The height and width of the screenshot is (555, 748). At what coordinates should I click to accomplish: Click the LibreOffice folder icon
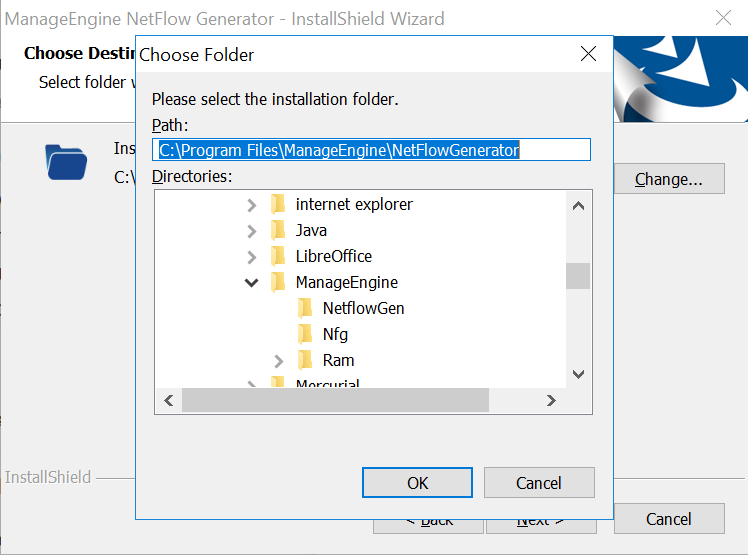[278, 257]
